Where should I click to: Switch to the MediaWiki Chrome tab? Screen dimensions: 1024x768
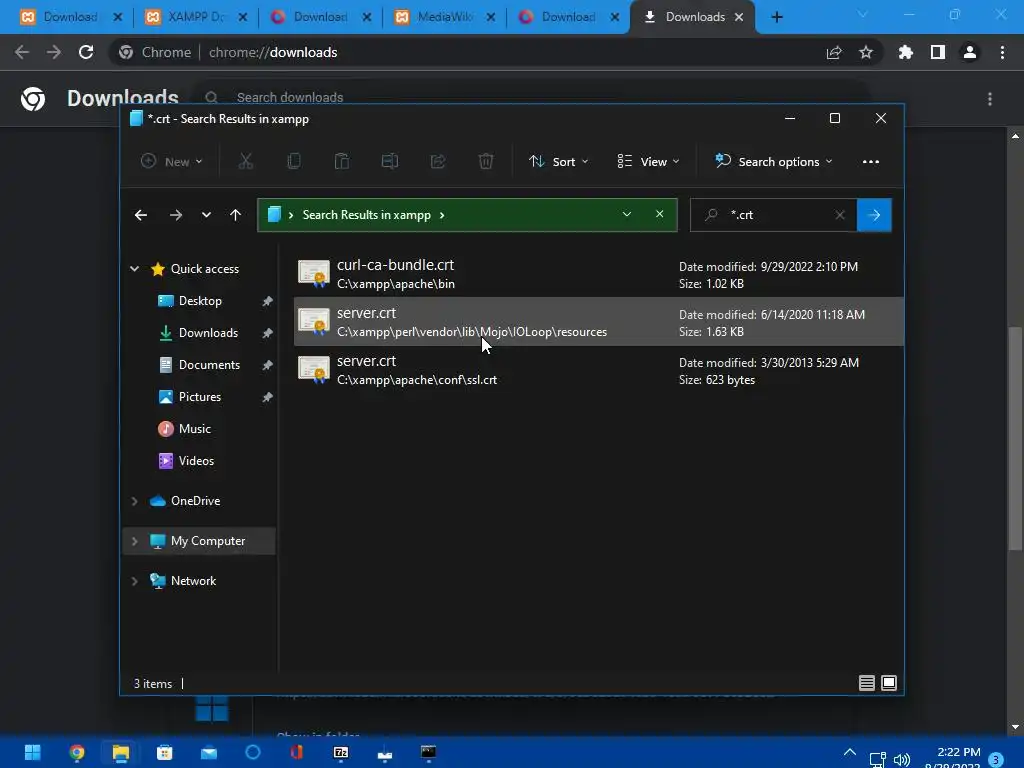(x=445, y=17)
